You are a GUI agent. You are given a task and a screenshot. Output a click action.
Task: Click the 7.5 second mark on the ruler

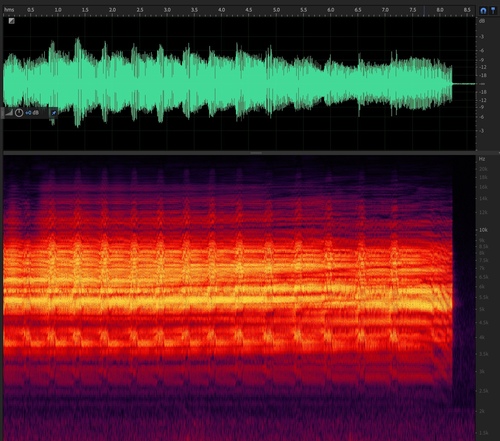pyautogui.click(x=412, y=10)
